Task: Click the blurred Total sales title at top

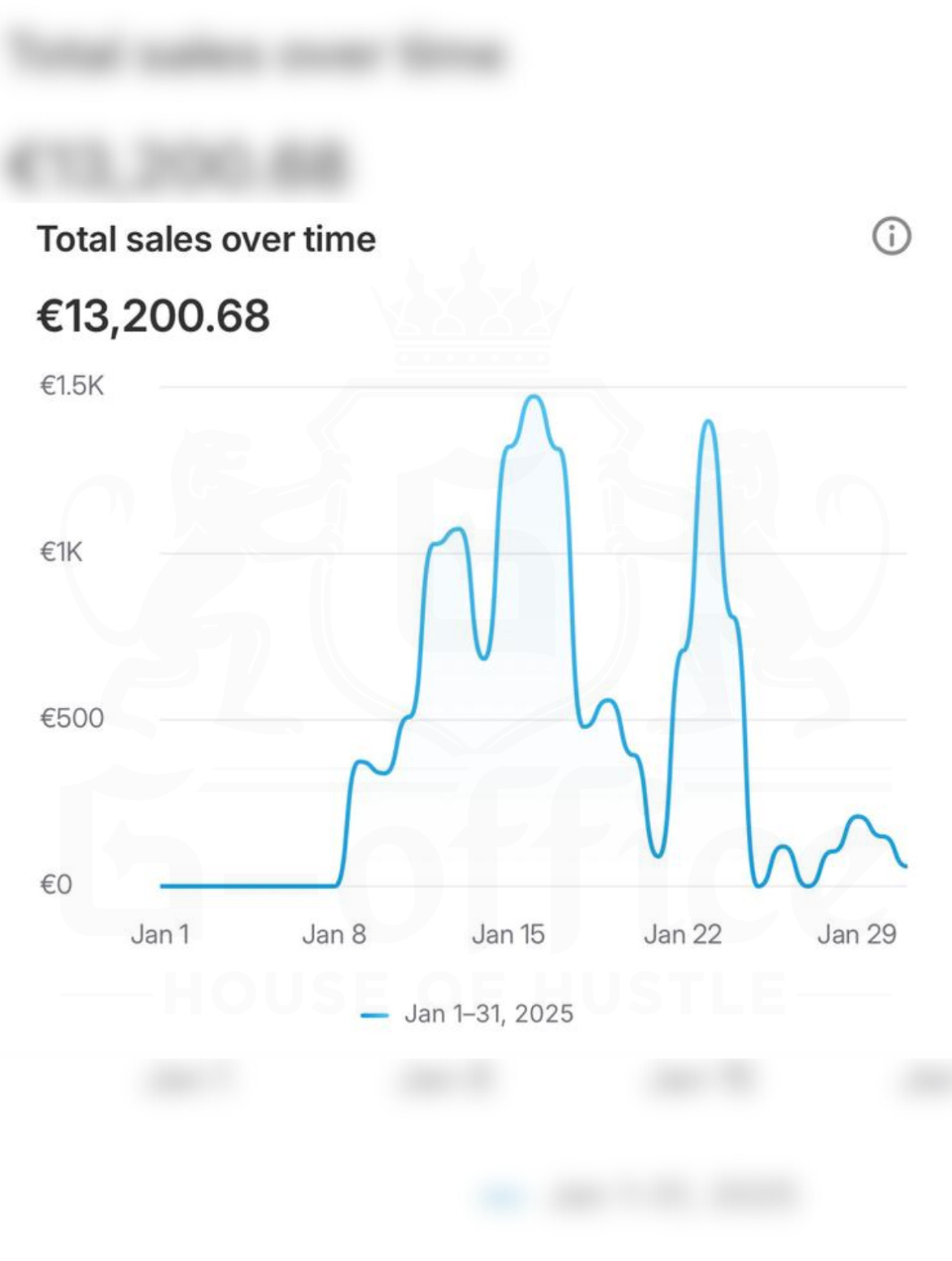Action: [x=258, y=54]
